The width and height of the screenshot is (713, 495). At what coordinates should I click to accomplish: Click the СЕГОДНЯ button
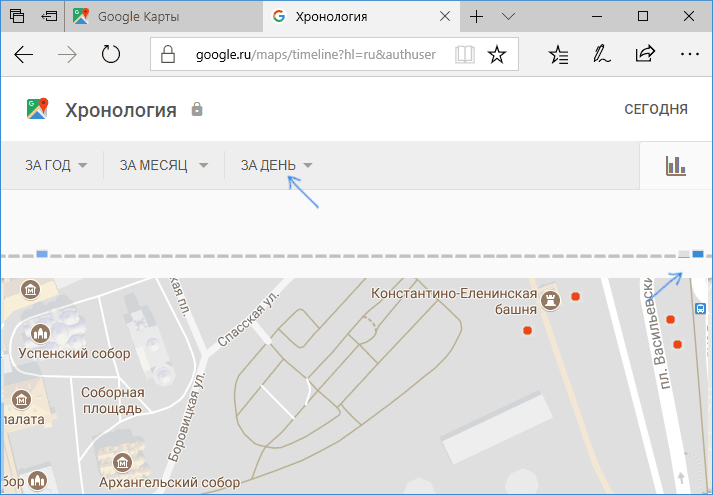pos(655,110)
